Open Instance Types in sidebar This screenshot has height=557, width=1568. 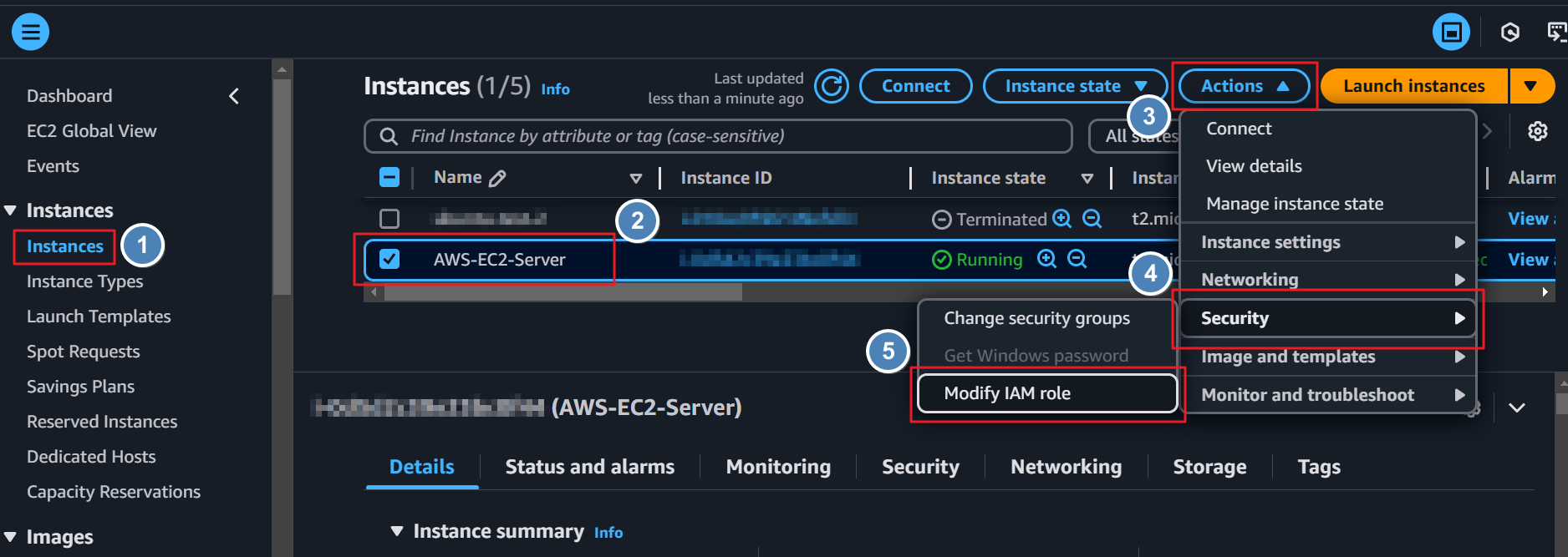[x=84, y=281]
